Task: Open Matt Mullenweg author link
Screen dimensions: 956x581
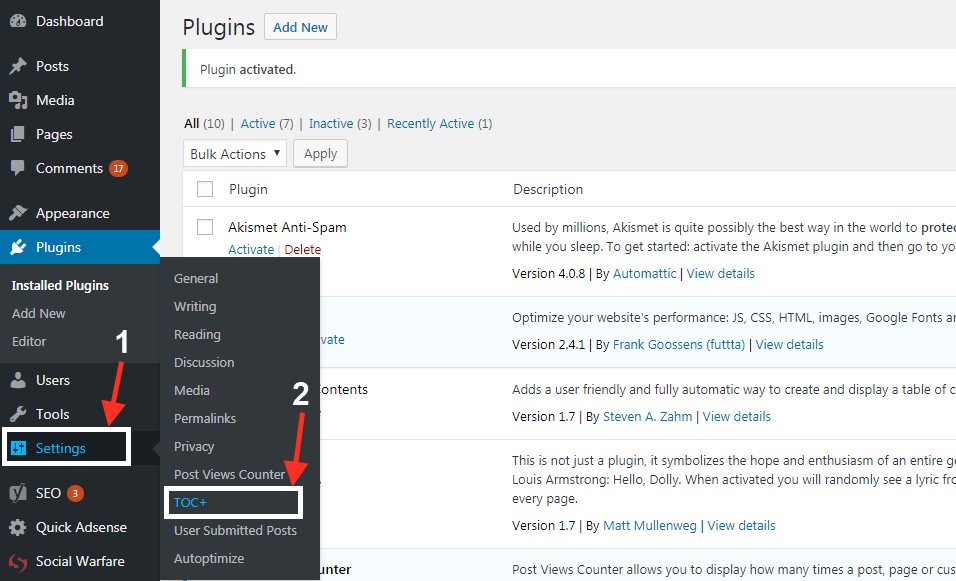Action: [649, 526]
